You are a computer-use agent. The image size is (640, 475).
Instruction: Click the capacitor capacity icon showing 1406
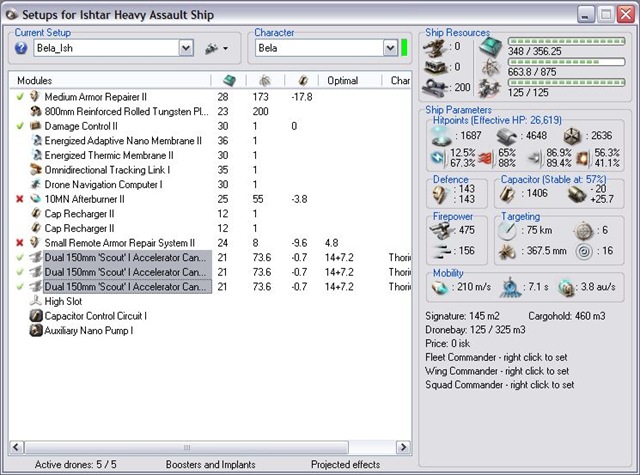(507, 194)
